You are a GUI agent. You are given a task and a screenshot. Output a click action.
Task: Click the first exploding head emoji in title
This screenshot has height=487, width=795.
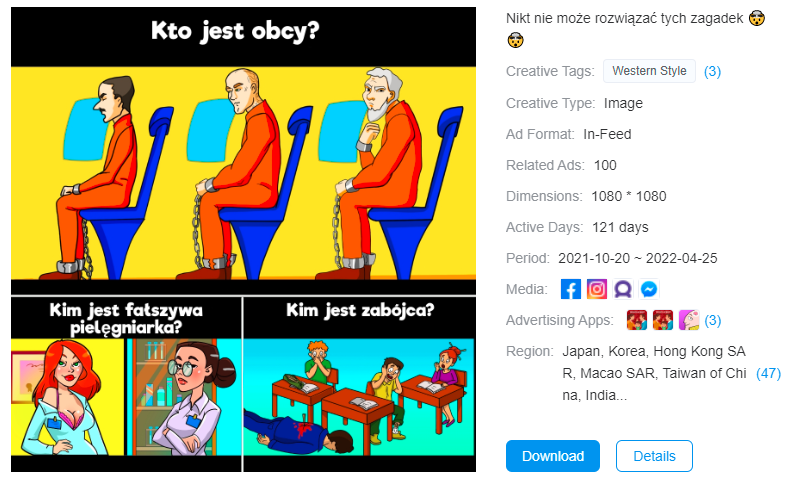click(x=757, y=19)
